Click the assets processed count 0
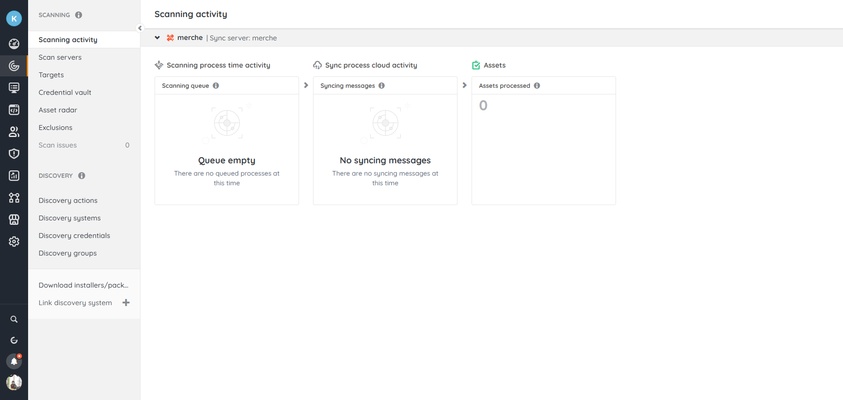This screenshot has width=843, height=400. tap(483, 106)
